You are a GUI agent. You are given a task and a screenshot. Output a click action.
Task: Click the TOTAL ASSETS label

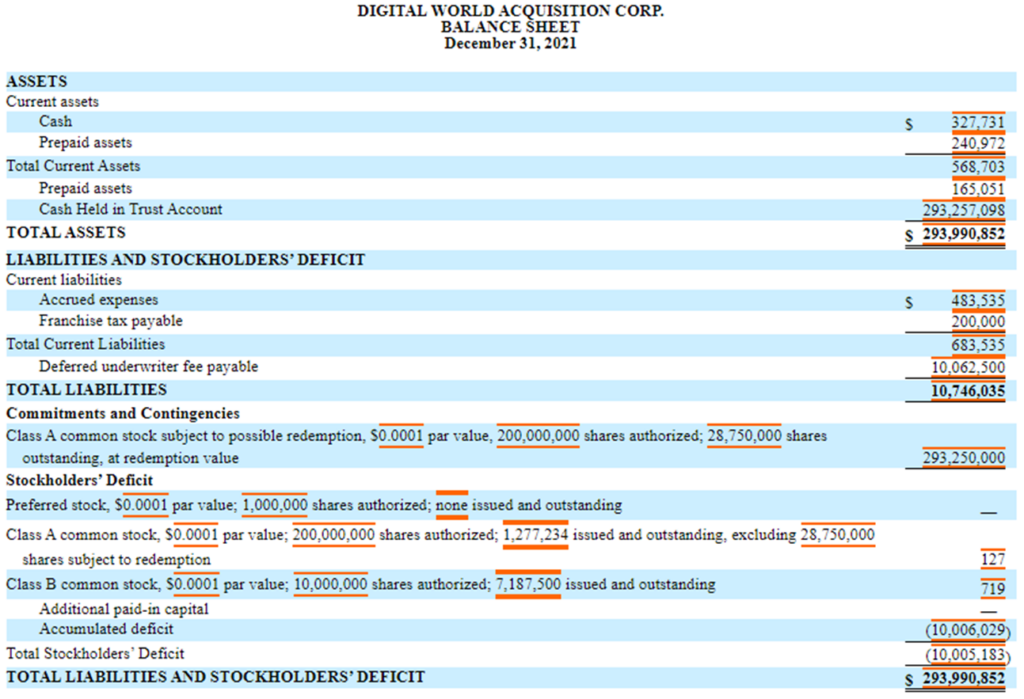(66, 233)
